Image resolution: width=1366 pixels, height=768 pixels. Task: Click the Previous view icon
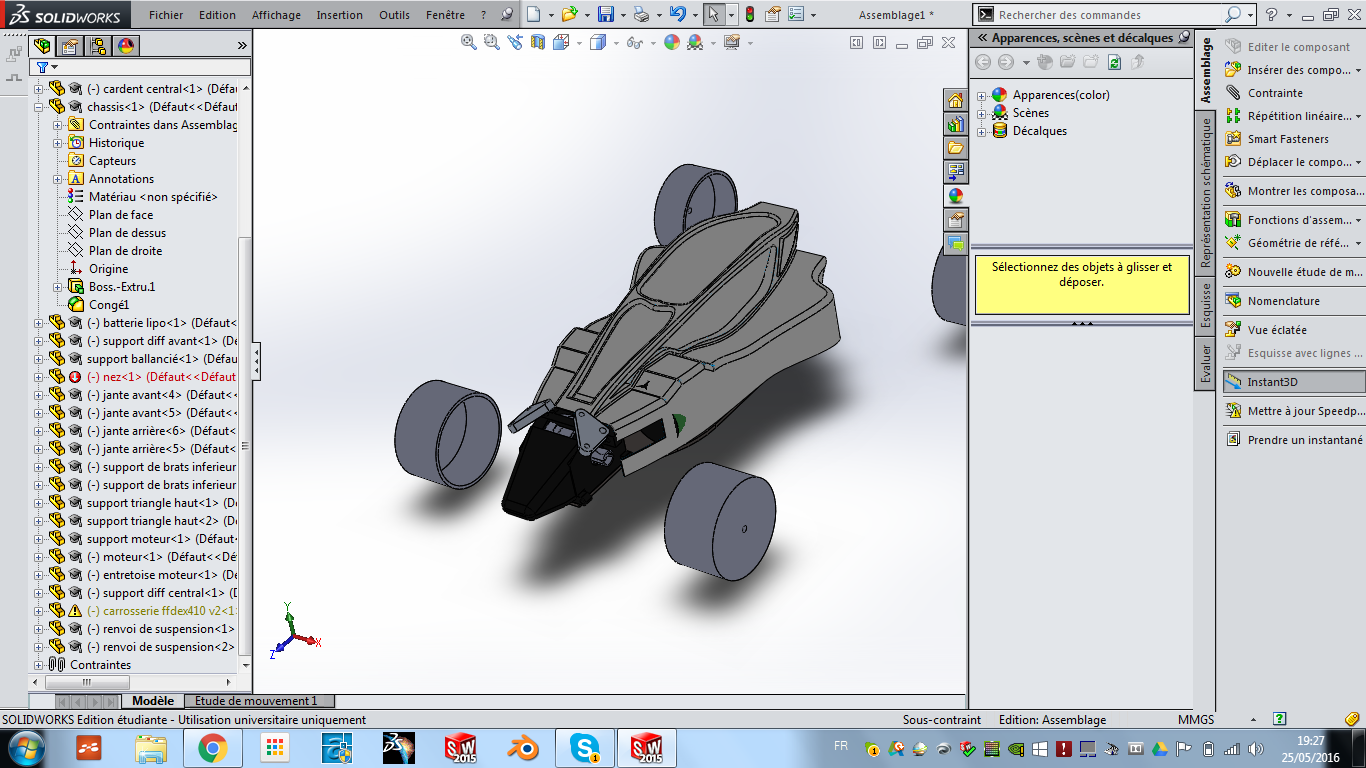point(515,42)
